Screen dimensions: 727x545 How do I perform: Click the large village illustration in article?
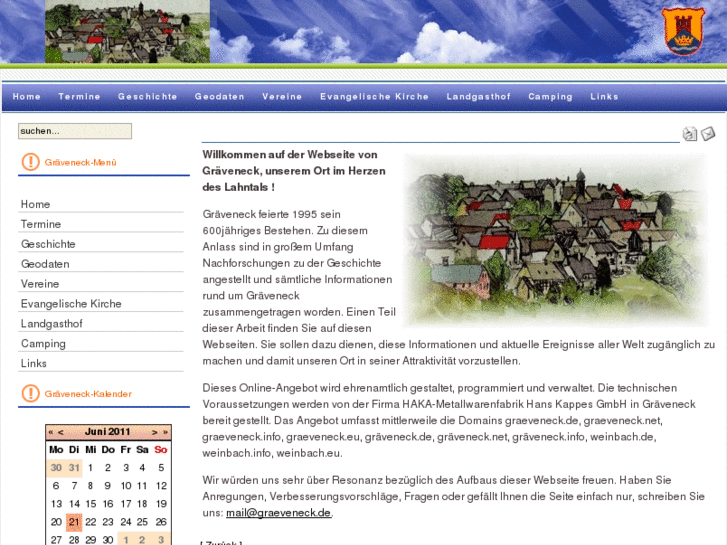555,240
